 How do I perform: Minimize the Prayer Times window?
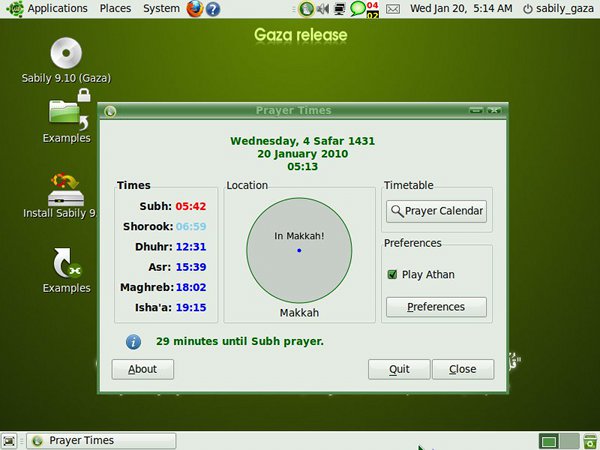[476, 111]
